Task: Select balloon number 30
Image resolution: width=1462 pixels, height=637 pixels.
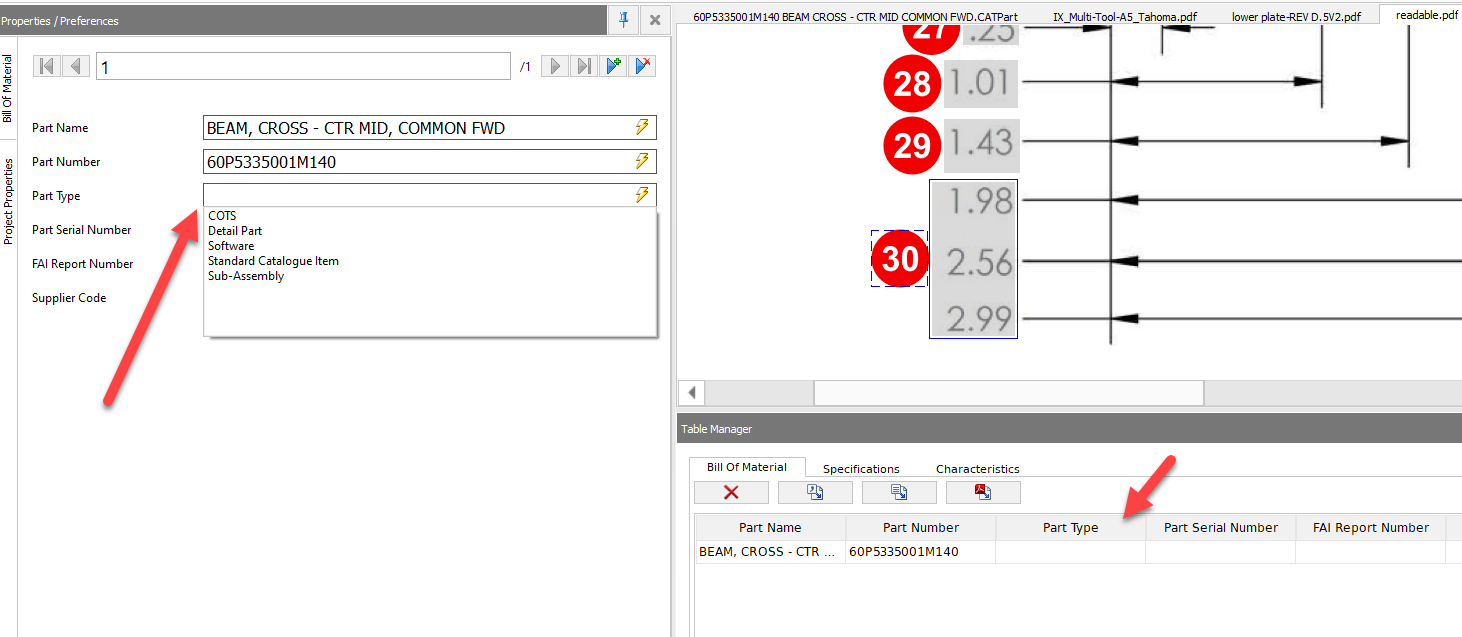Action: (900, 260)
